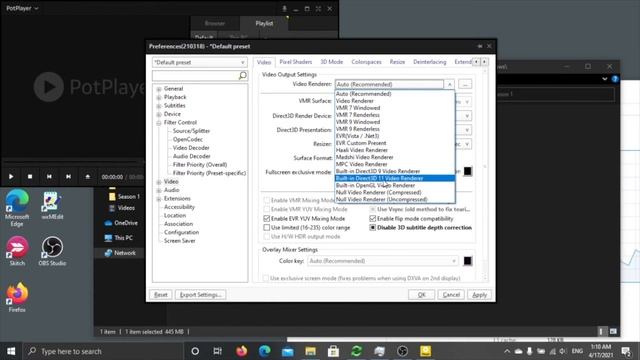Expand the Playback tree node
The height and width of the screenshot is (360, 640).
pos(159,97)
